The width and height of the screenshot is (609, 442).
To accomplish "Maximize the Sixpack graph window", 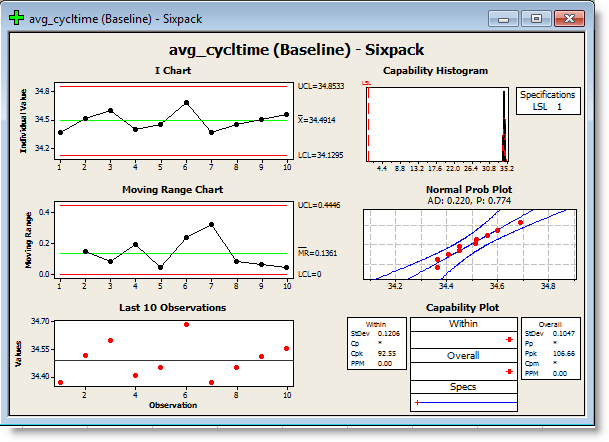I will [x=536, y=18].
